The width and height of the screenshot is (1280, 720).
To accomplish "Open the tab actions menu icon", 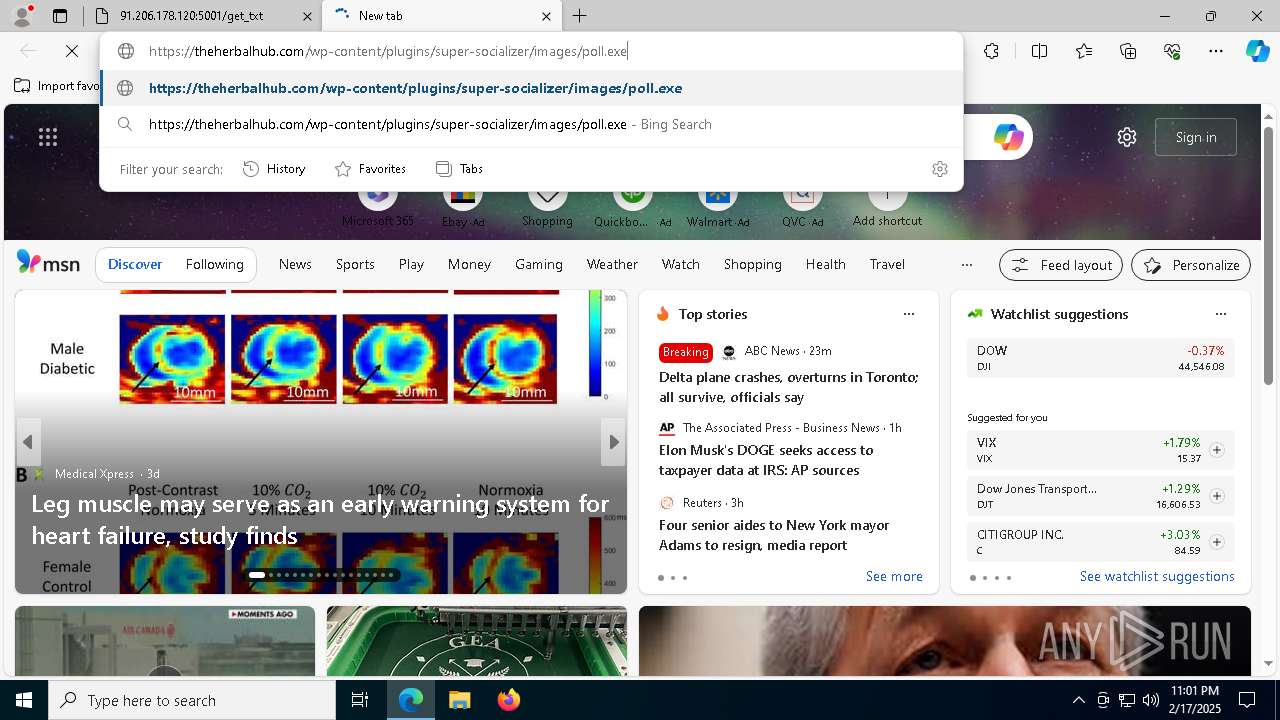I will click(60, 16).
